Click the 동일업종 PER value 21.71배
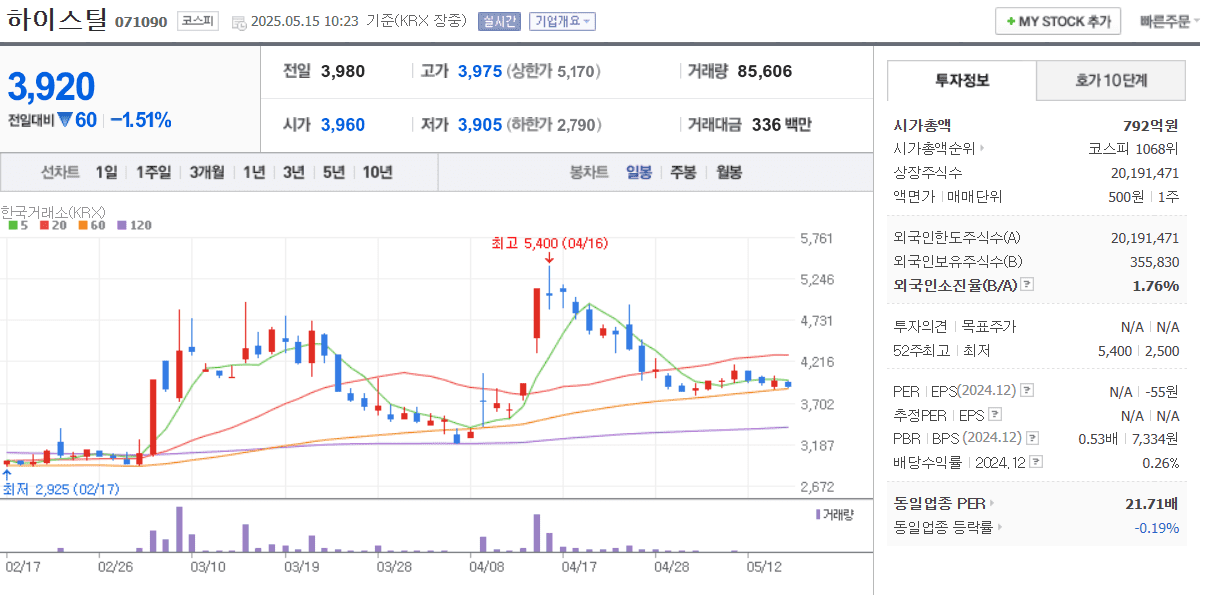 pos(1152,503)
